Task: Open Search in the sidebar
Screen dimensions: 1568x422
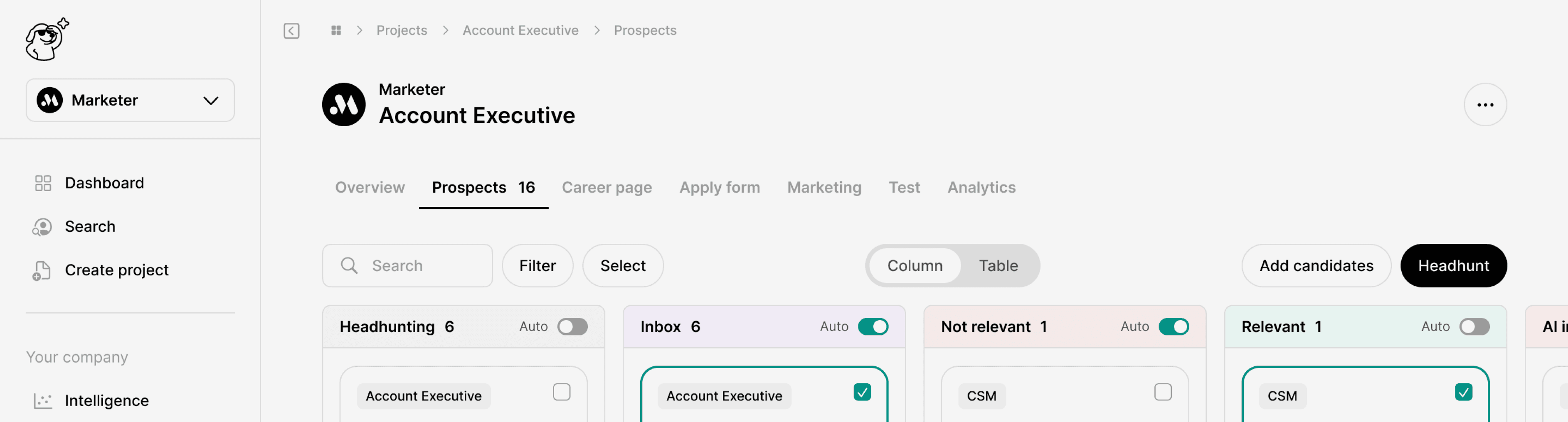Action: 90,227
